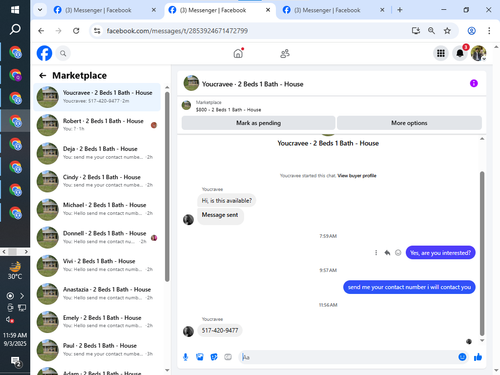Click Mark as pending
The image size is (500, 375).
pyautogui.click(x=258, y=123)
